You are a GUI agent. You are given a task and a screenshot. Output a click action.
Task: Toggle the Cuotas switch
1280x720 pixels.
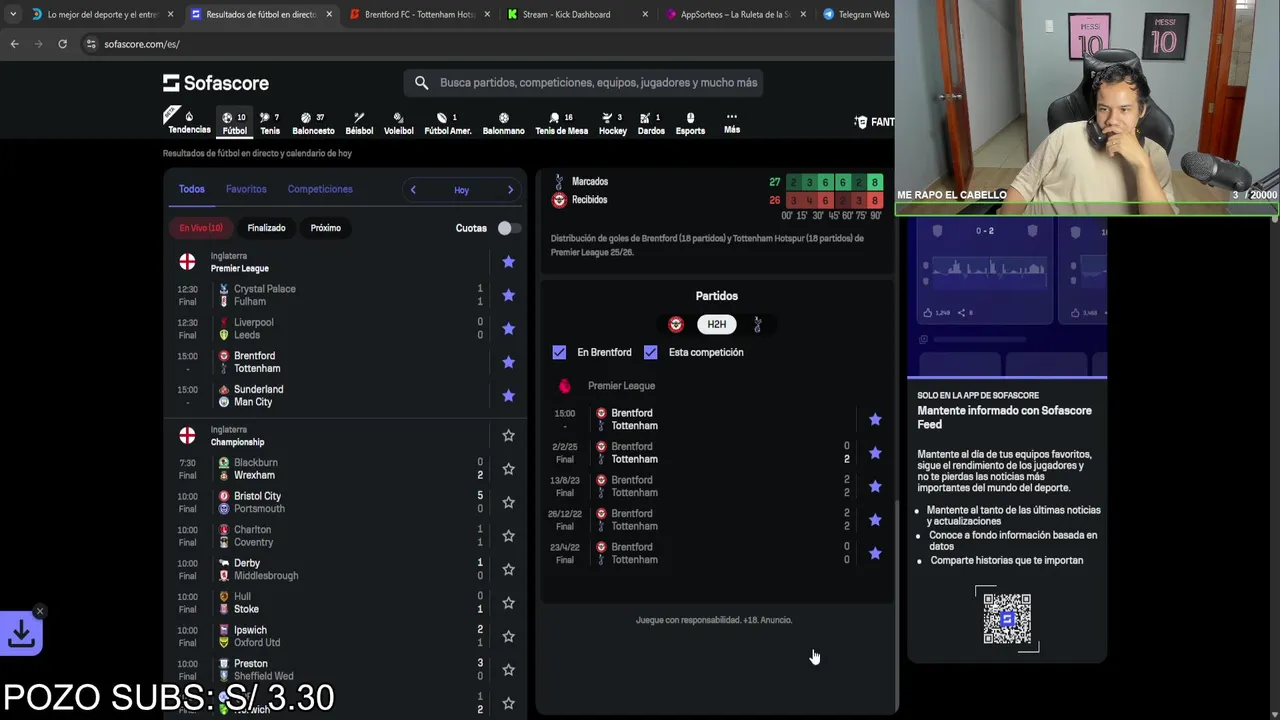pos(508,228)
